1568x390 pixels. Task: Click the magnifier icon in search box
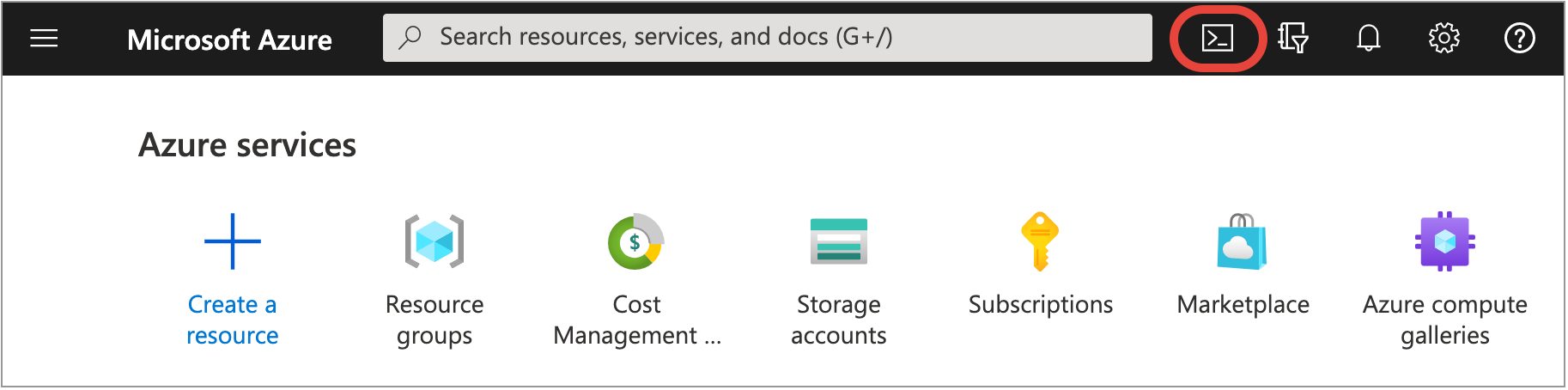coord(410,37)
